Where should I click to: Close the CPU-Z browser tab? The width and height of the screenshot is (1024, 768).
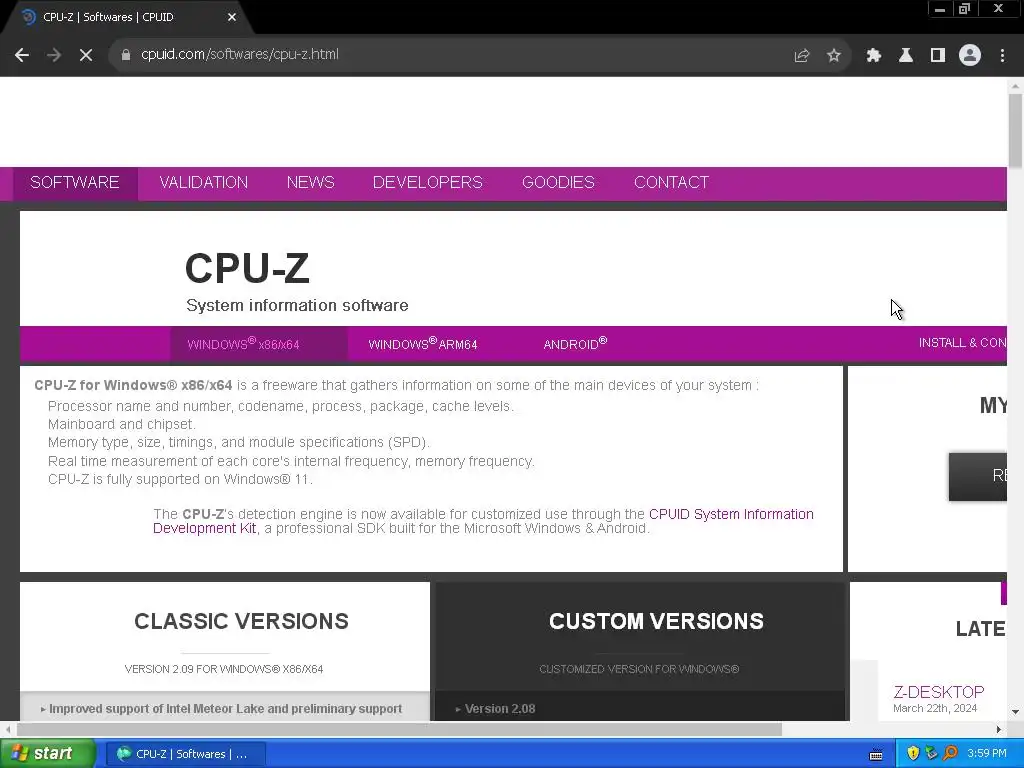pos(232,17)
